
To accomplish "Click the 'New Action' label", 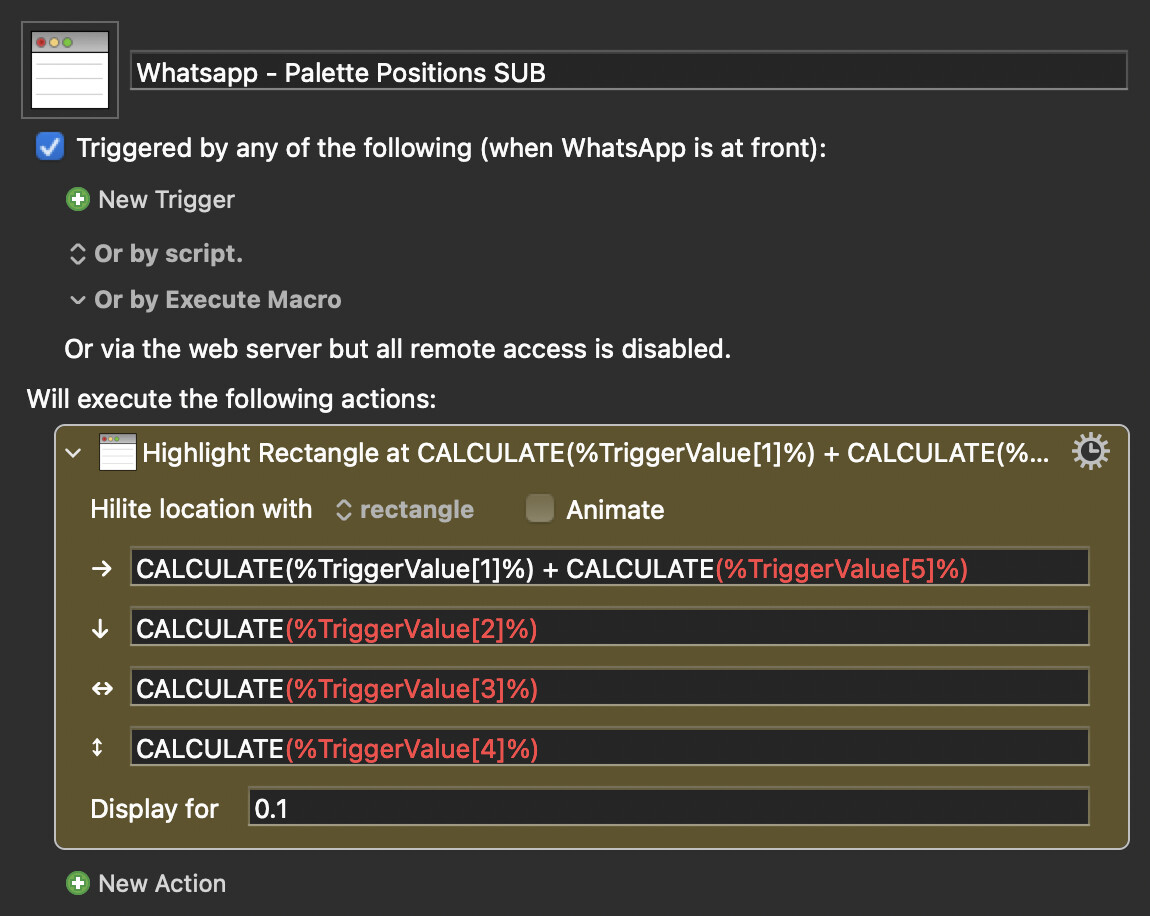I will [162, 884].
